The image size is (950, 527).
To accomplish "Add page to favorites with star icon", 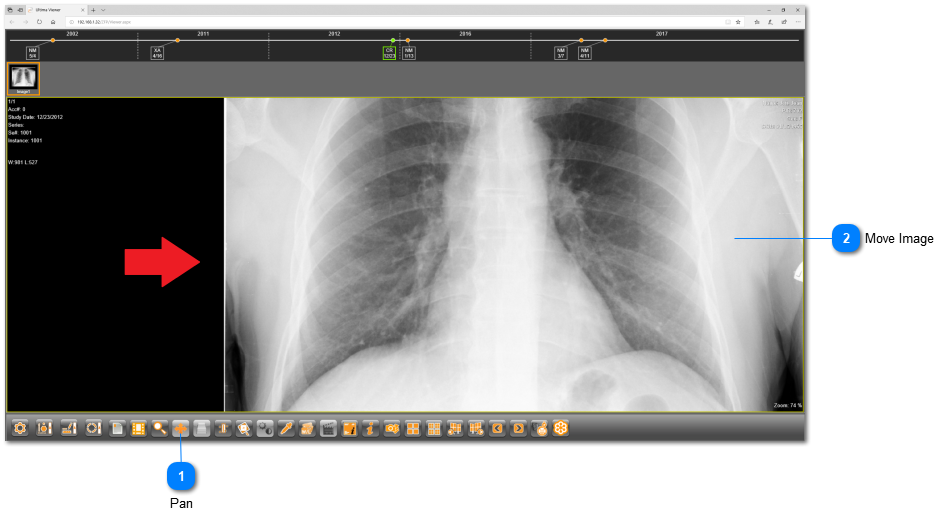I will 738,22.
